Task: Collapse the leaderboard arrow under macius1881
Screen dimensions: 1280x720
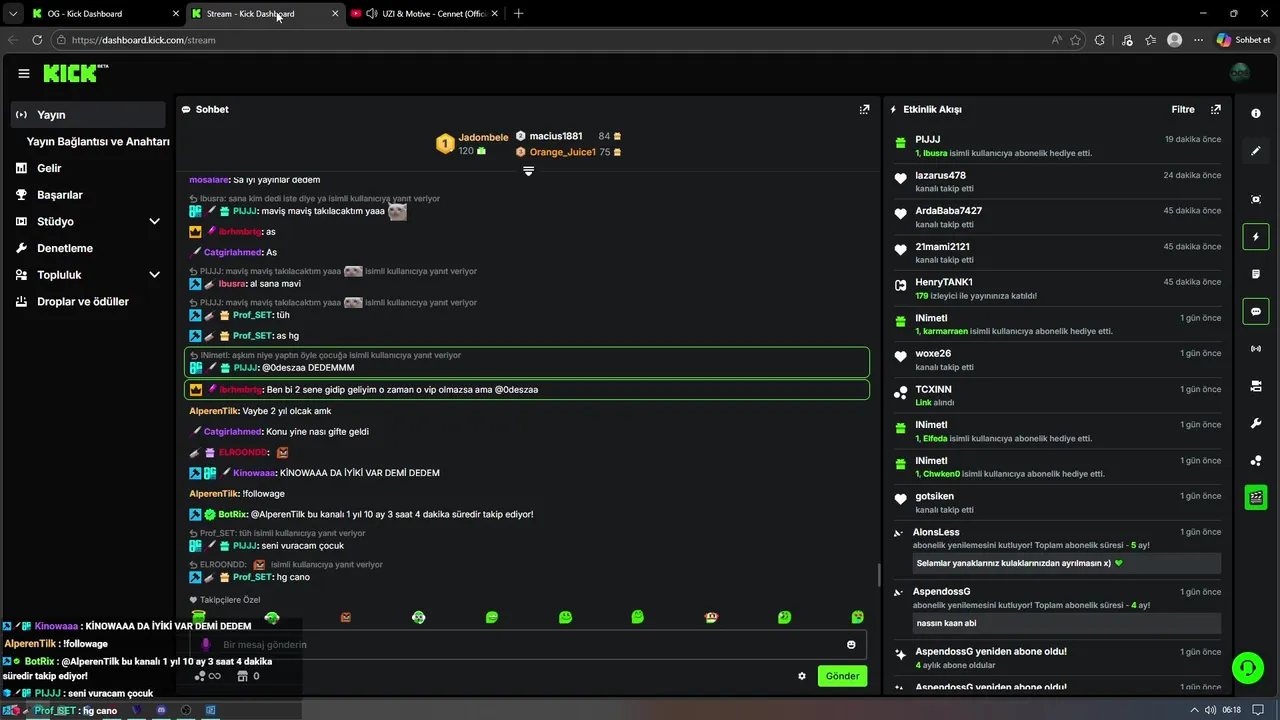Action: pyautogui.click(x=528, y=171)
